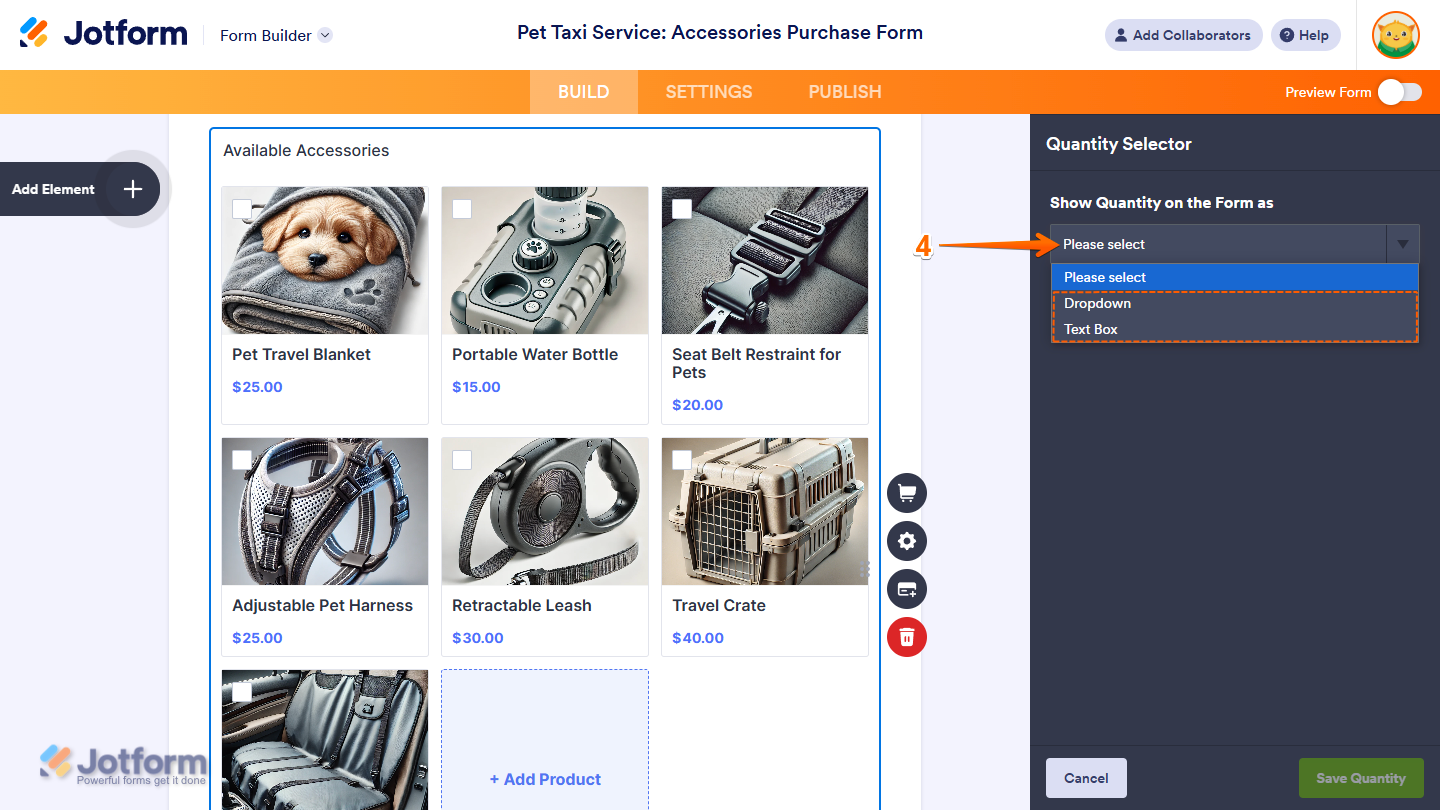Viewport: 1440px width, 810px height.
Task: Check the Pet Travel Blanket checkbox
Action: pos(242,208)
